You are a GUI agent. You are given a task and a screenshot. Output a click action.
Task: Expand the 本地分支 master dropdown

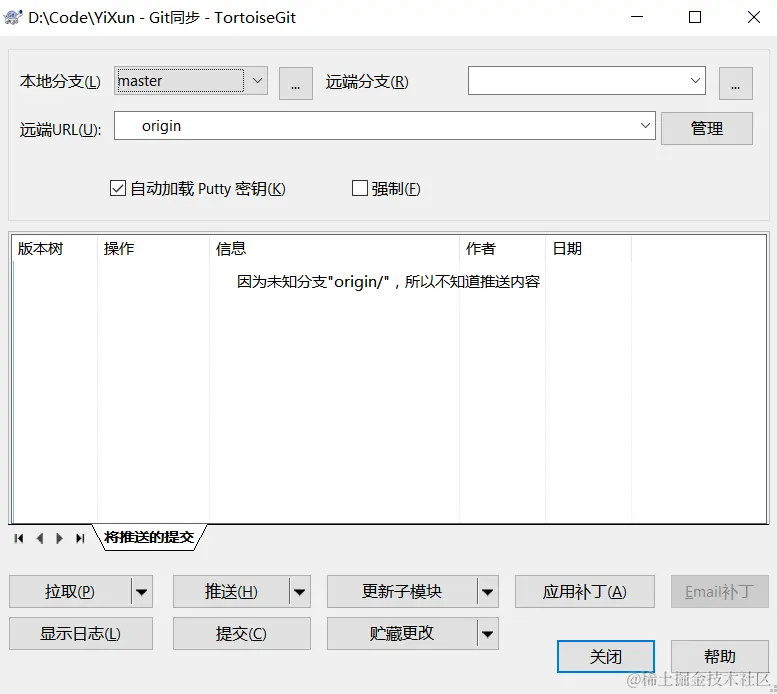pos(257,80)
